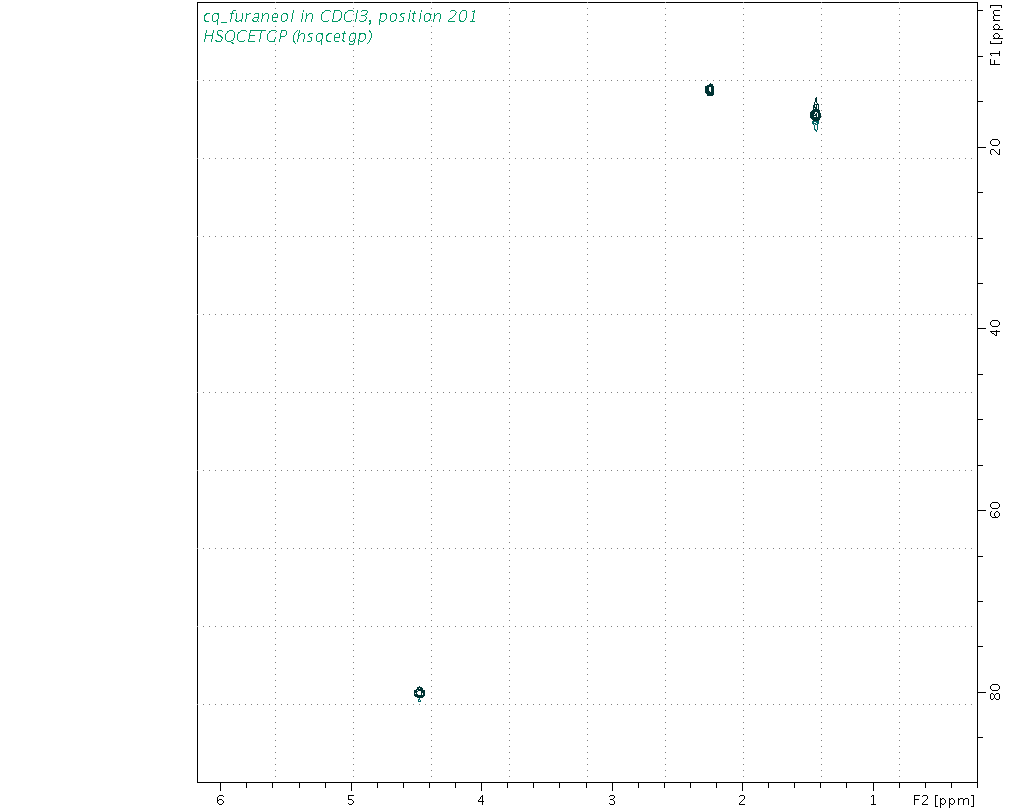Click the F1 axis tick label '40'
1027x811 pixels.
point(996,328)
